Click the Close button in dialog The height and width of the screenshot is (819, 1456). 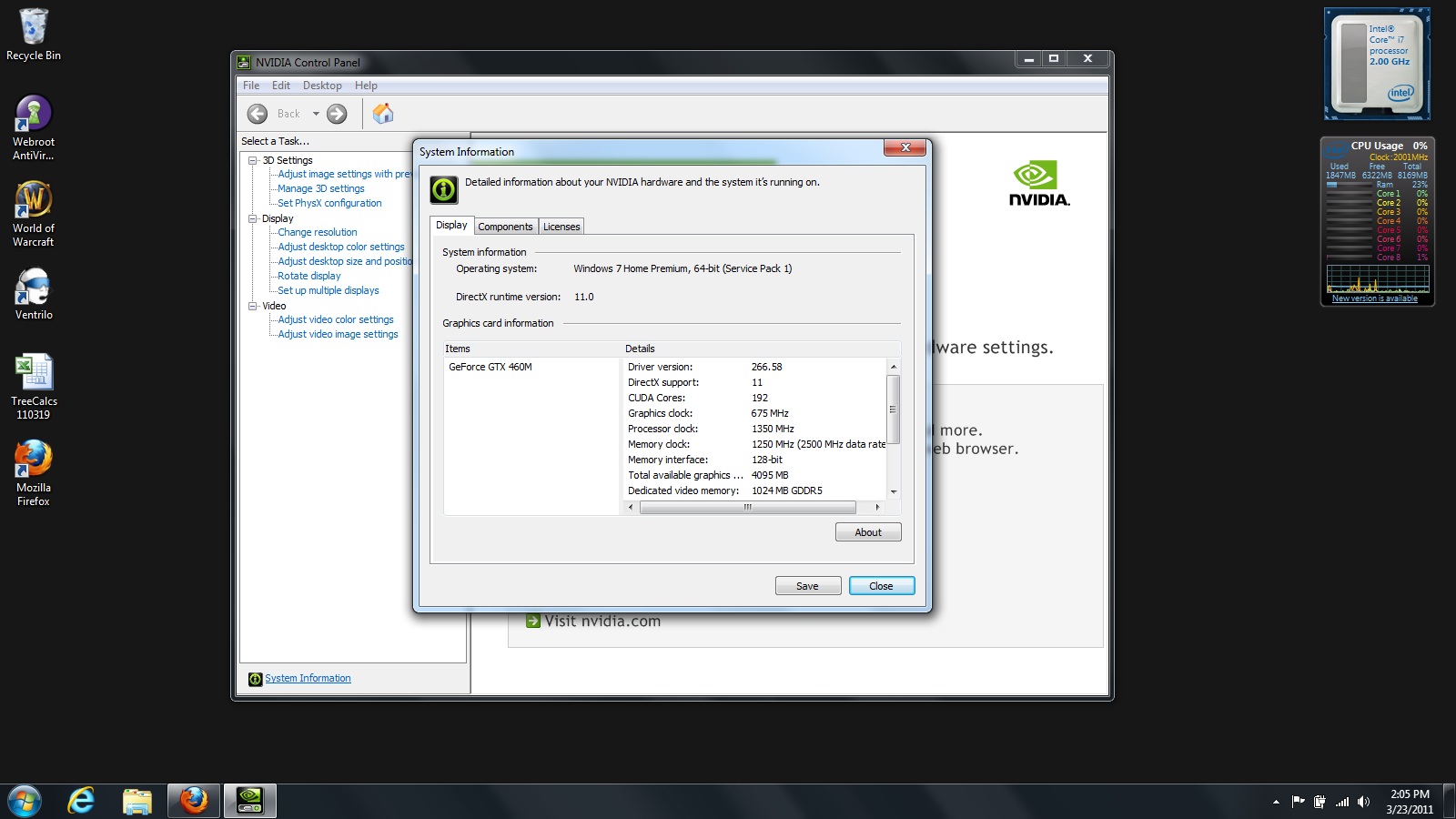[881, 586]
